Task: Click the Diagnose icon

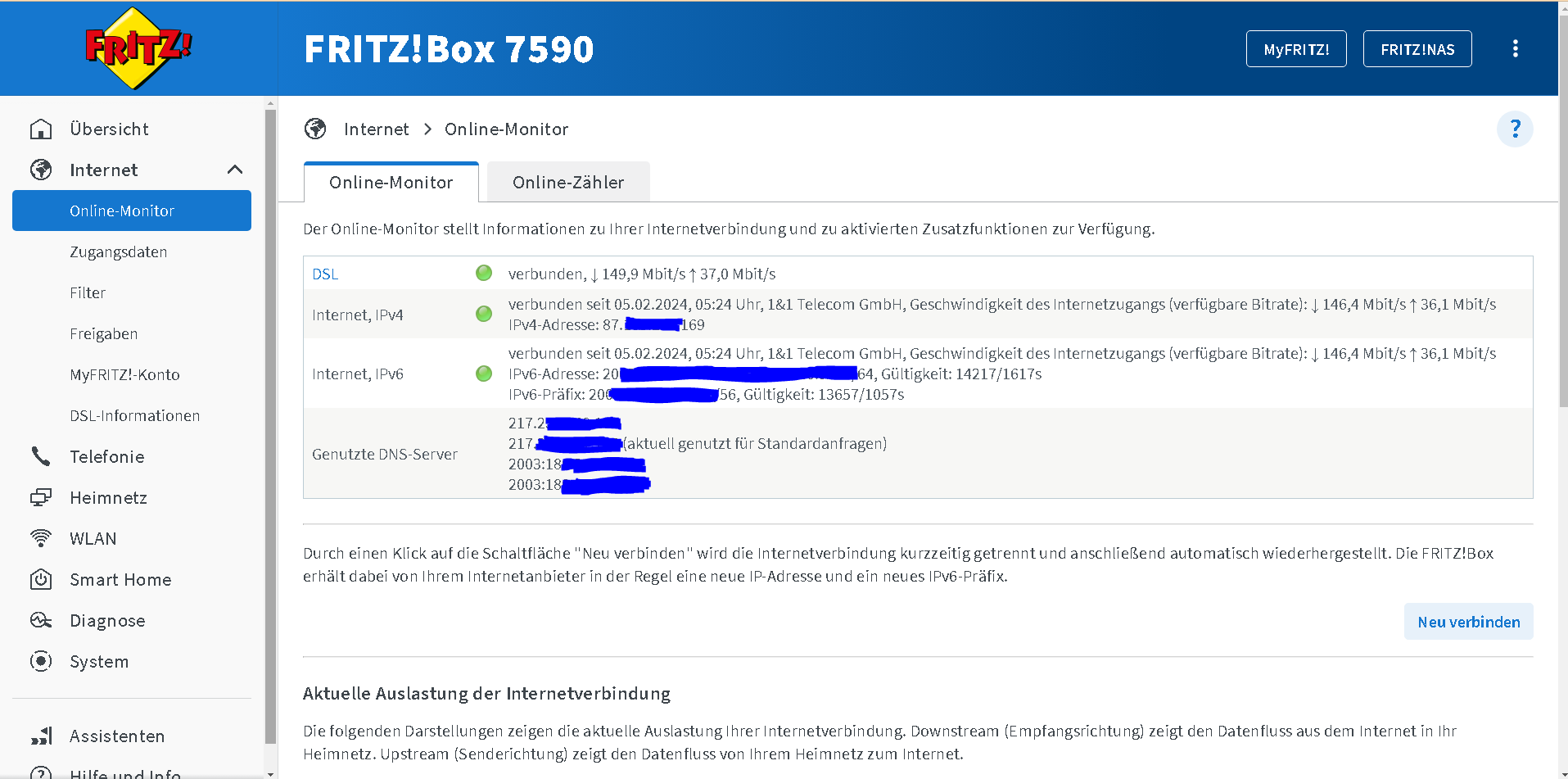Action: click(x=41, y=620)
